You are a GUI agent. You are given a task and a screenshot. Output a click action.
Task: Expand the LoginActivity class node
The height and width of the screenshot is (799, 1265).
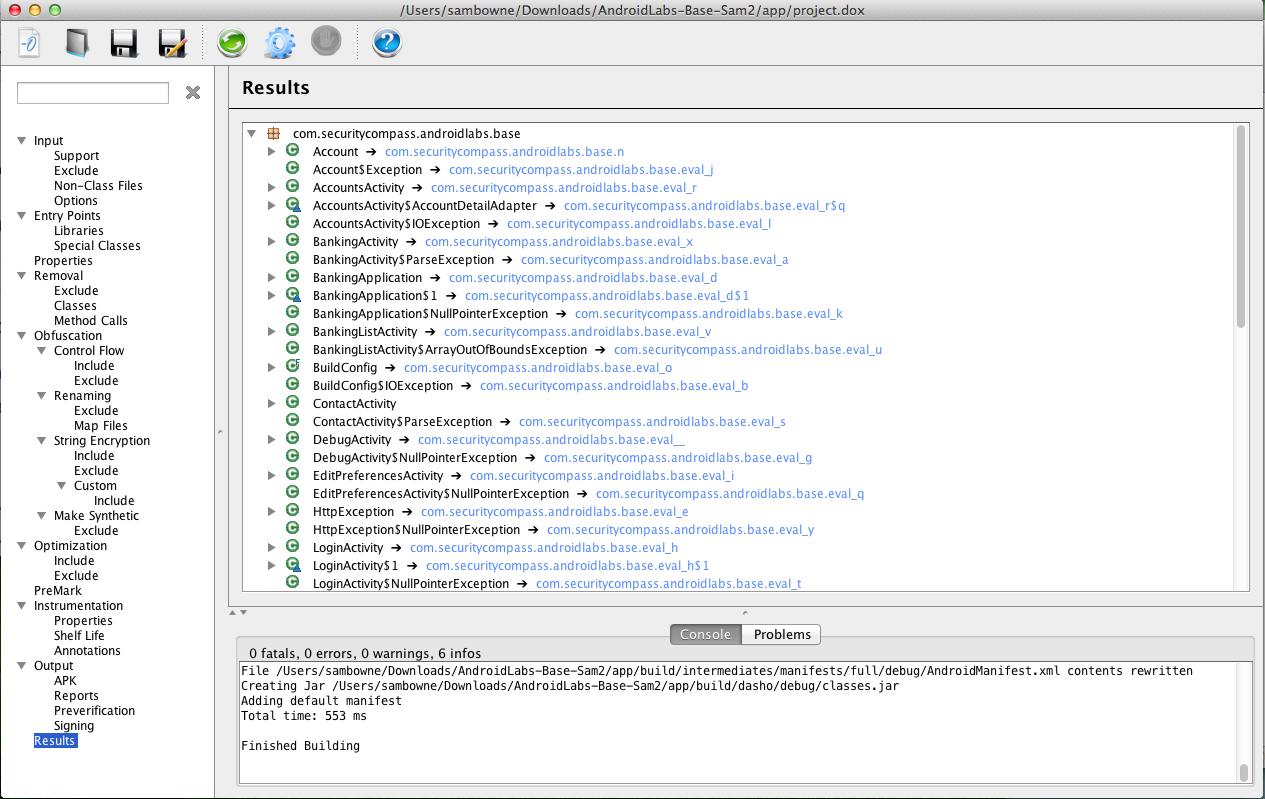click(x=271, y=547)
